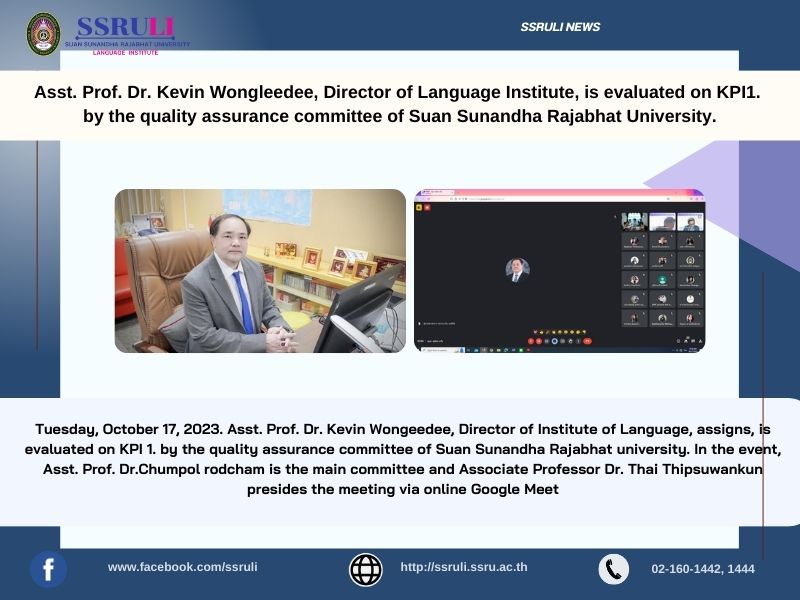Click the telephone handset icon
The height and width of the screenshot is (600, 800).
[x=613, y=569]
